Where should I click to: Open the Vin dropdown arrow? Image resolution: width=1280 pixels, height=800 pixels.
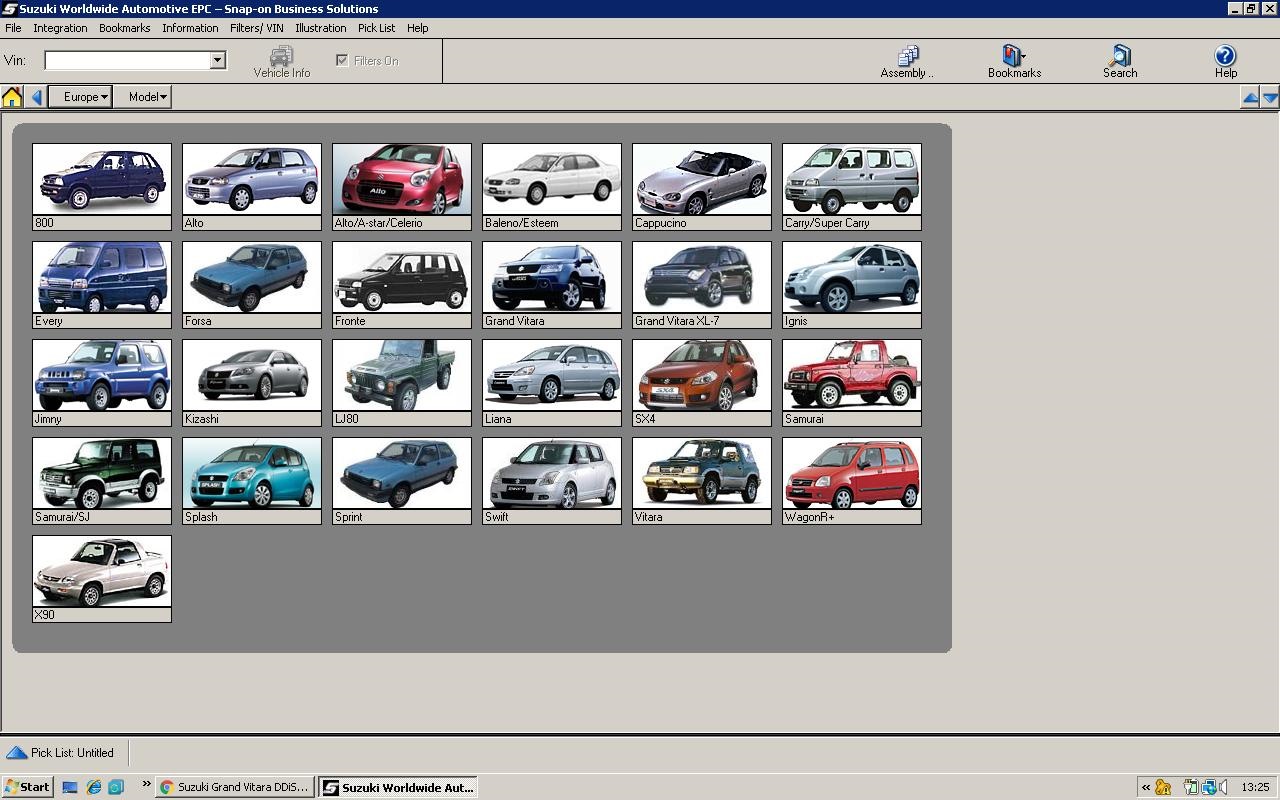click(217, 61)
